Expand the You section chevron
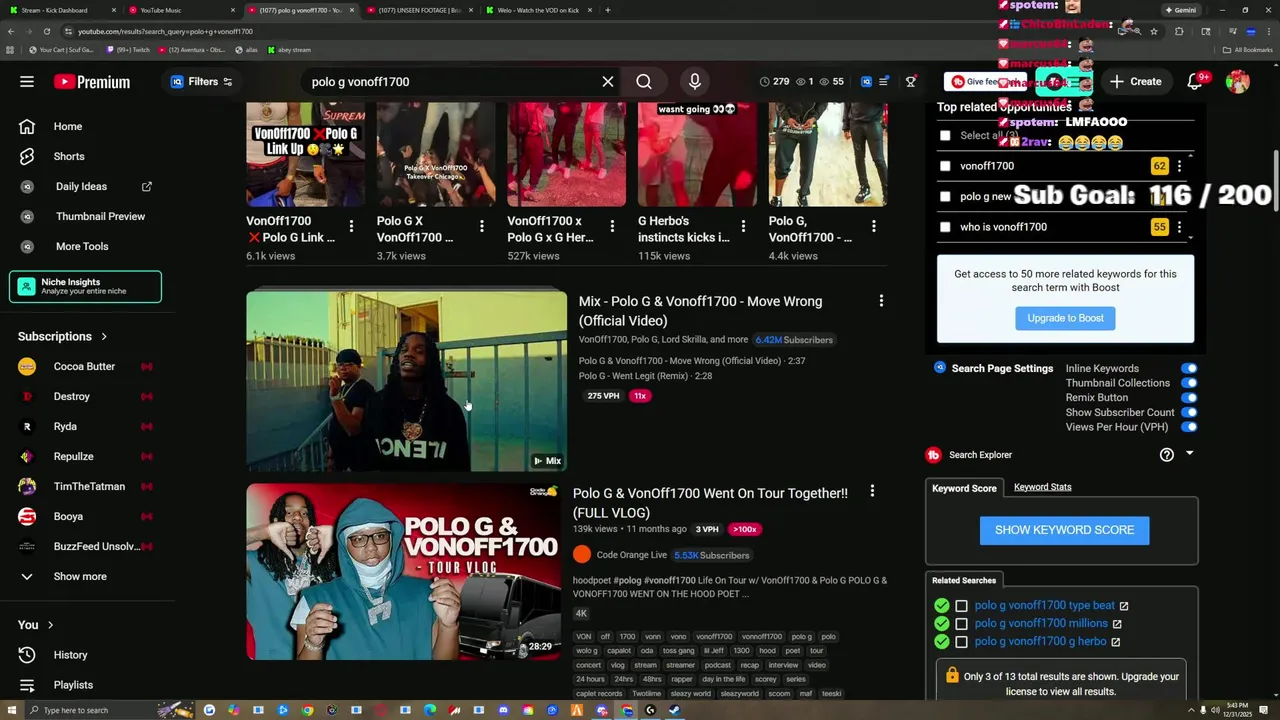Viewport: 1280px width, 720px height. coord(51,625)
